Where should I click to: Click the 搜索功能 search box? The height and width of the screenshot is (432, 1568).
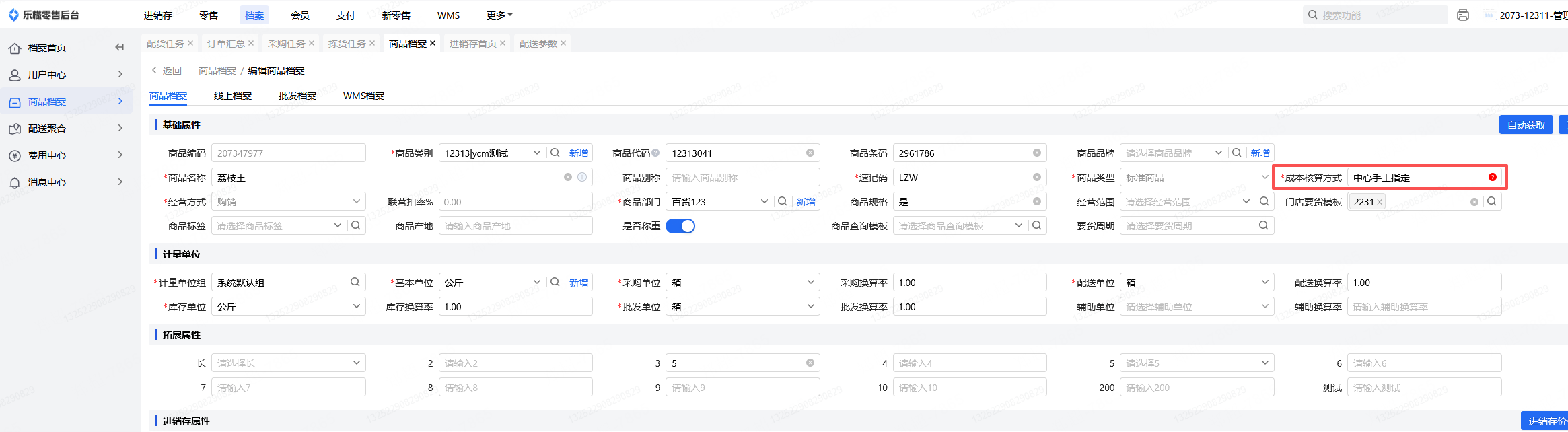pyautogui.click(x=1376, y=15)
